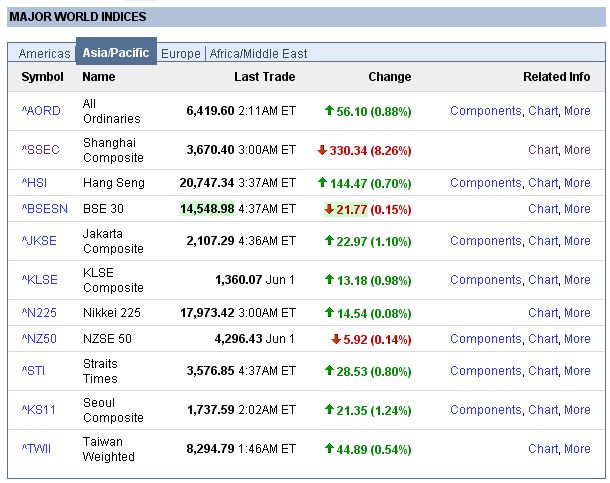Image resolution: width=610 pixels, height=483 pixels.
Task: Open the ^KLSE symbol link
Action: pyautogui.click(x=39, y=280)
